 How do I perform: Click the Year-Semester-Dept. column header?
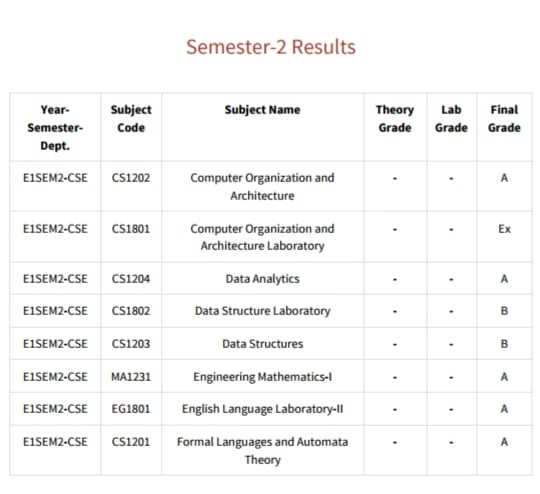55,128
